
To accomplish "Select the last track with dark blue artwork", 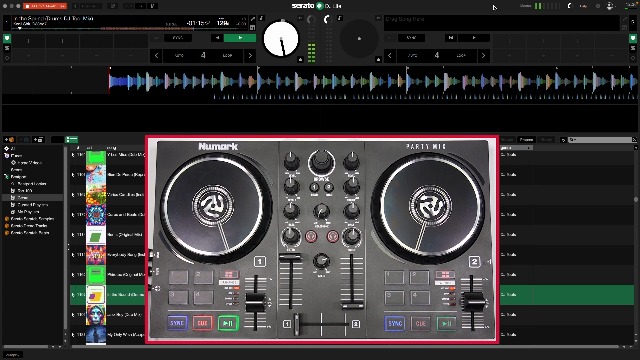I will click(96, 335).
